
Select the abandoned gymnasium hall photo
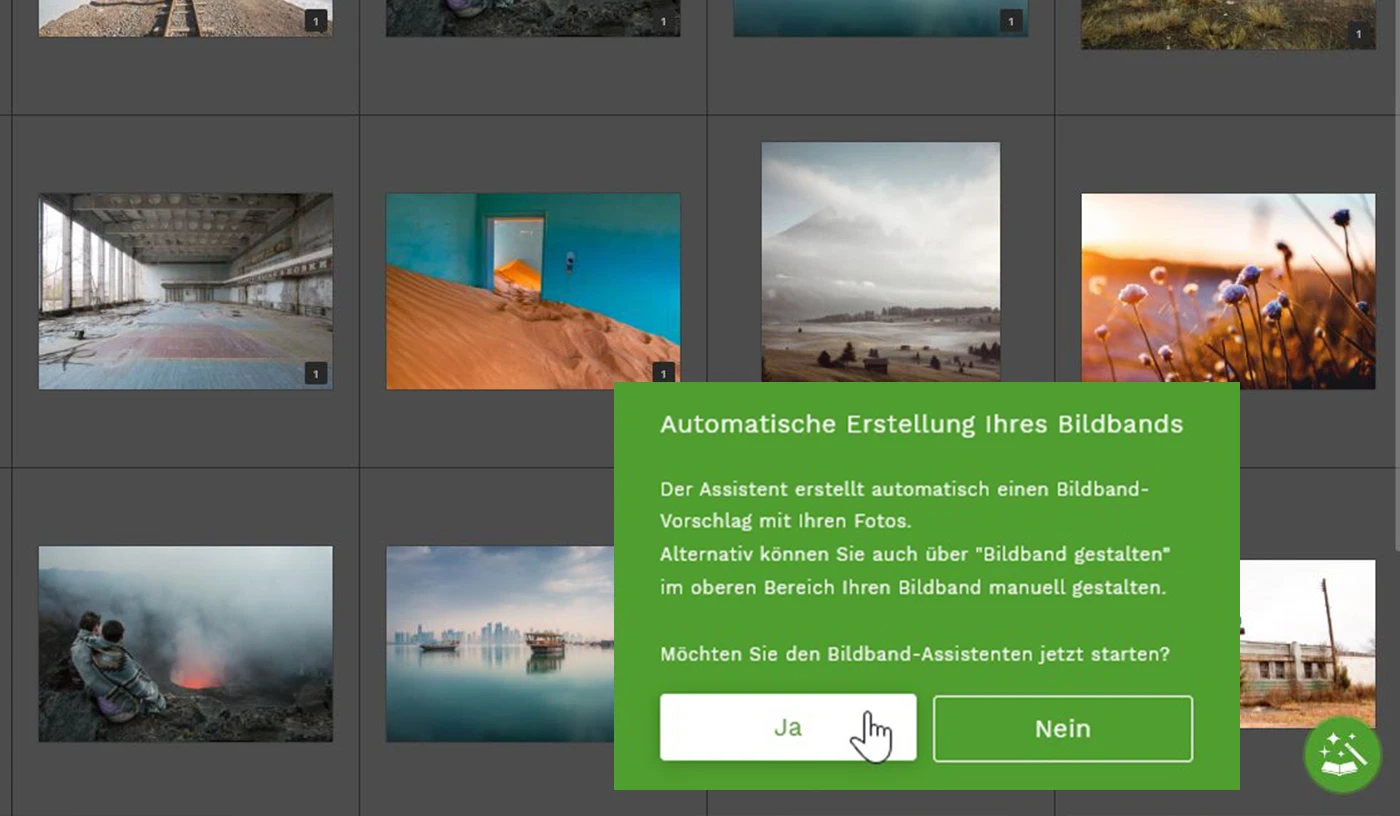click(185, 291)
